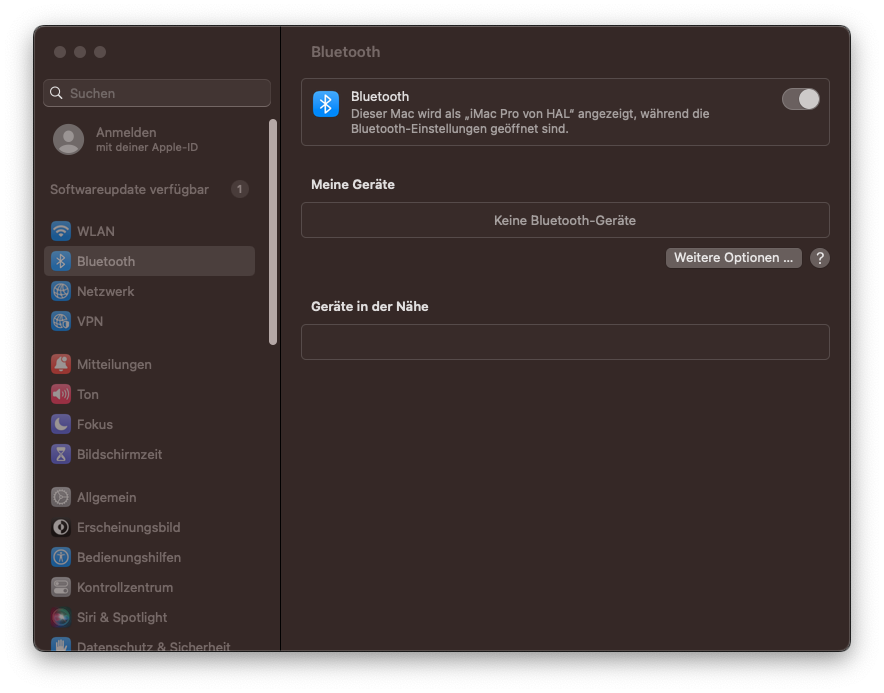Open Softwareupdate verfügbar notice

point(149,189)
